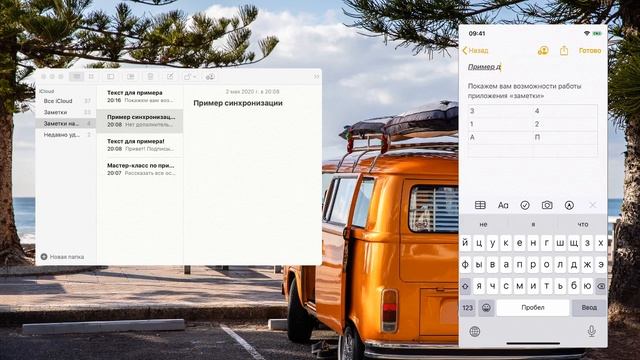Tap table cell containing 'П'

coord(565,138)
